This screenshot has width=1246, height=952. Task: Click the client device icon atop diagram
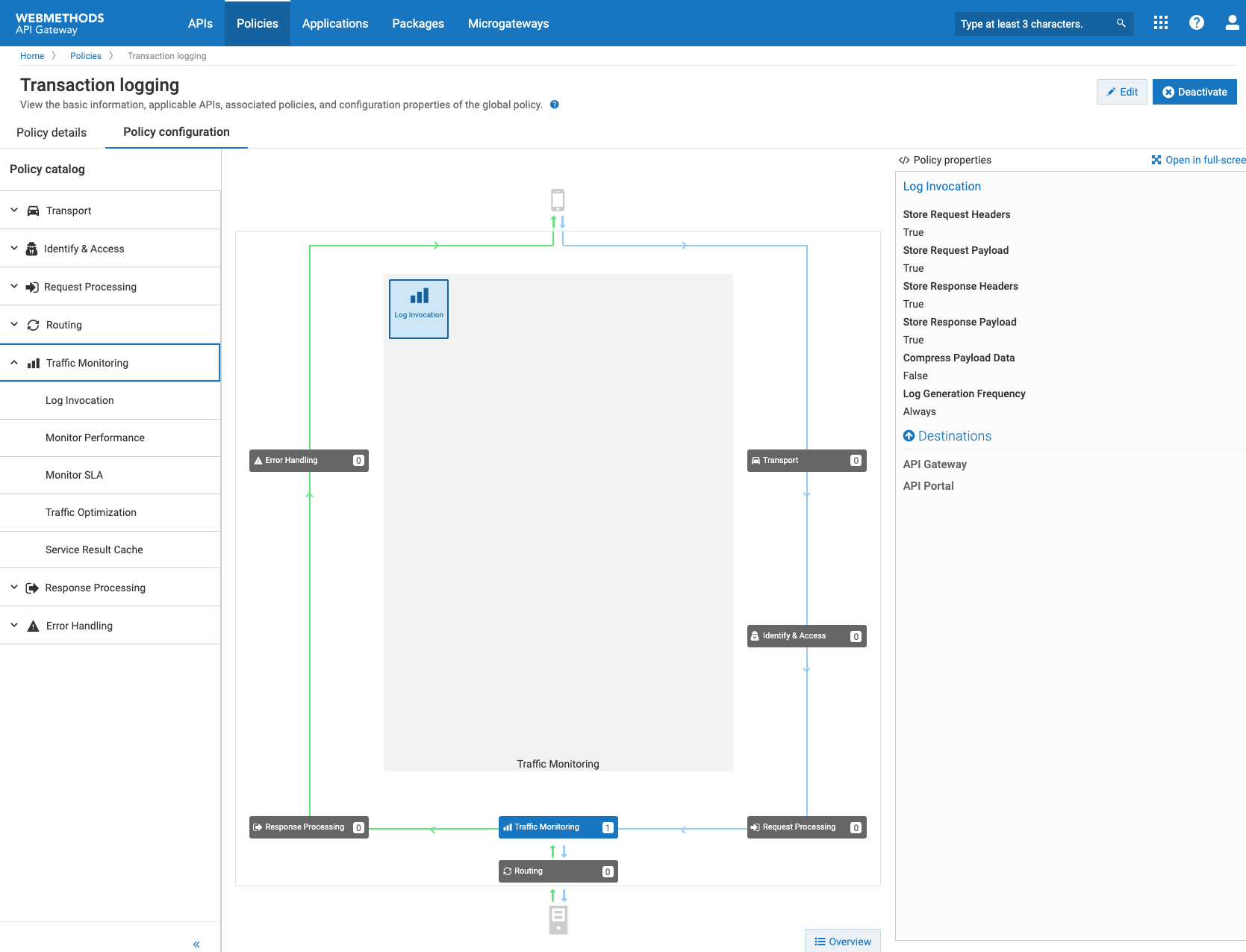pos(558,200)
